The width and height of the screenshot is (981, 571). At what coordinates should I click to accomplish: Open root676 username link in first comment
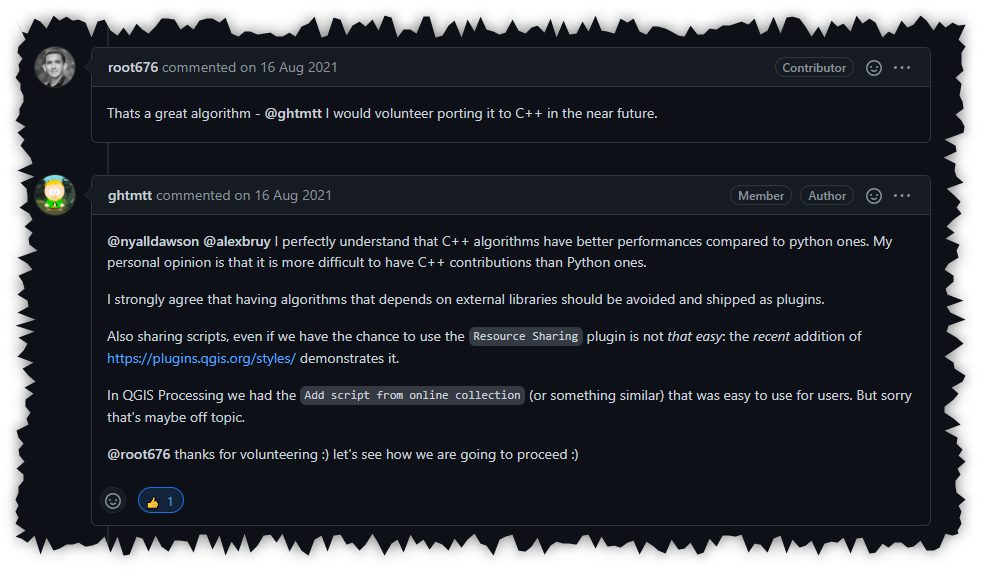click(133, 68)
